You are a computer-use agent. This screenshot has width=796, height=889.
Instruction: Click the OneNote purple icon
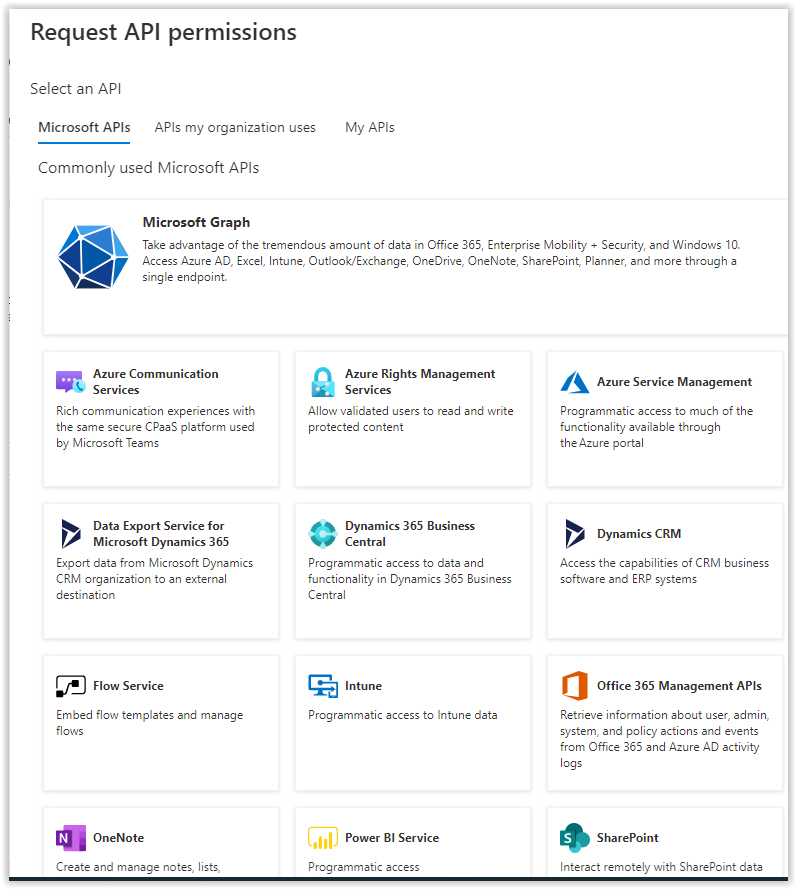click(x=71, y=838)
